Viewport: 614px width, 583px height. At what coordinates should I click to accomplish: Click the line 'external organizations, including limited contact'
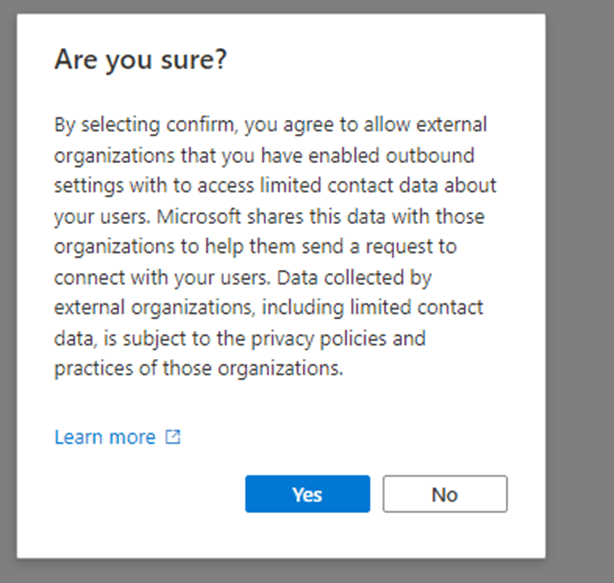269,307
